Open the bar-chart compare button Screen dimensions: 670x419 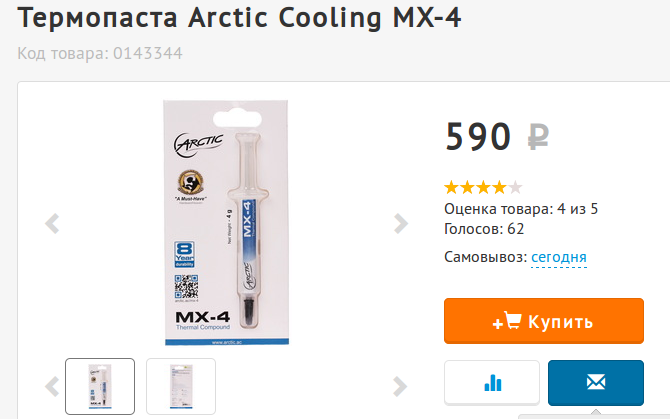click(x=492, y=382)
